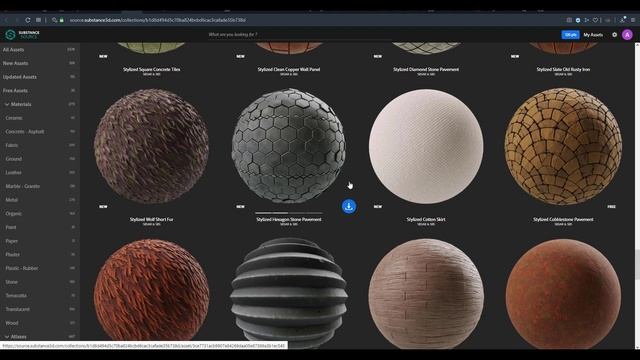Click the Stylized Cobblestone Pavement title

tap(563, 219)
